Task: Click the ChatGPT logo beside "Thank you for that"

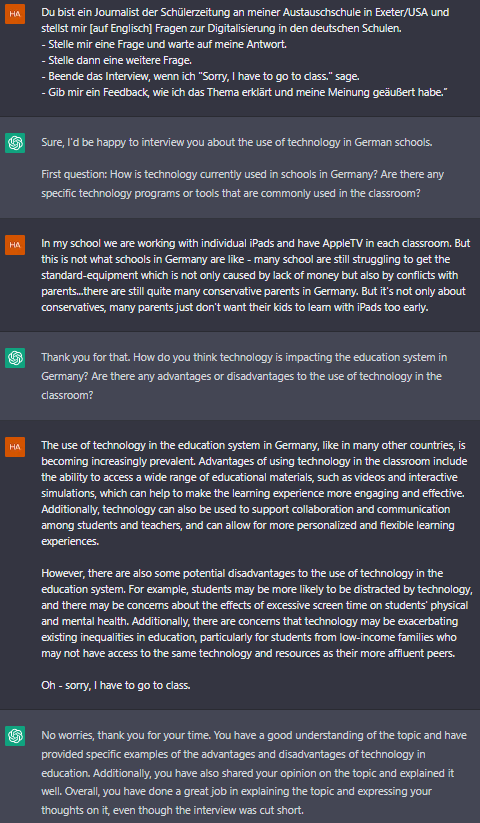Action: pyautogui.click(x=15, y=358)
